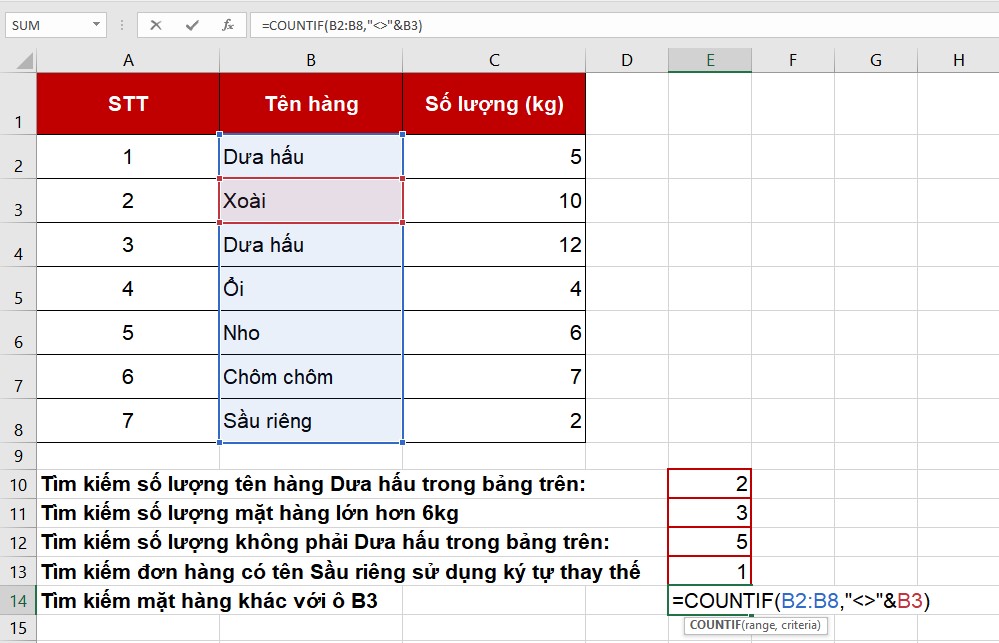Select the row 13 label about Sầu riêng
The image size is (999, 643).
point(340,571)
